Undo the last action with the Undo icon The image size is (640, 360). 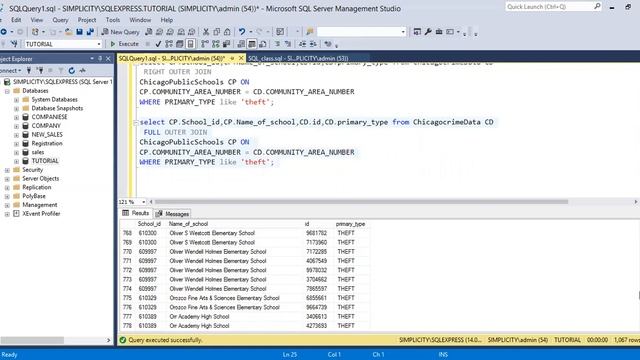pyautogui.click(x=242, y=32)
